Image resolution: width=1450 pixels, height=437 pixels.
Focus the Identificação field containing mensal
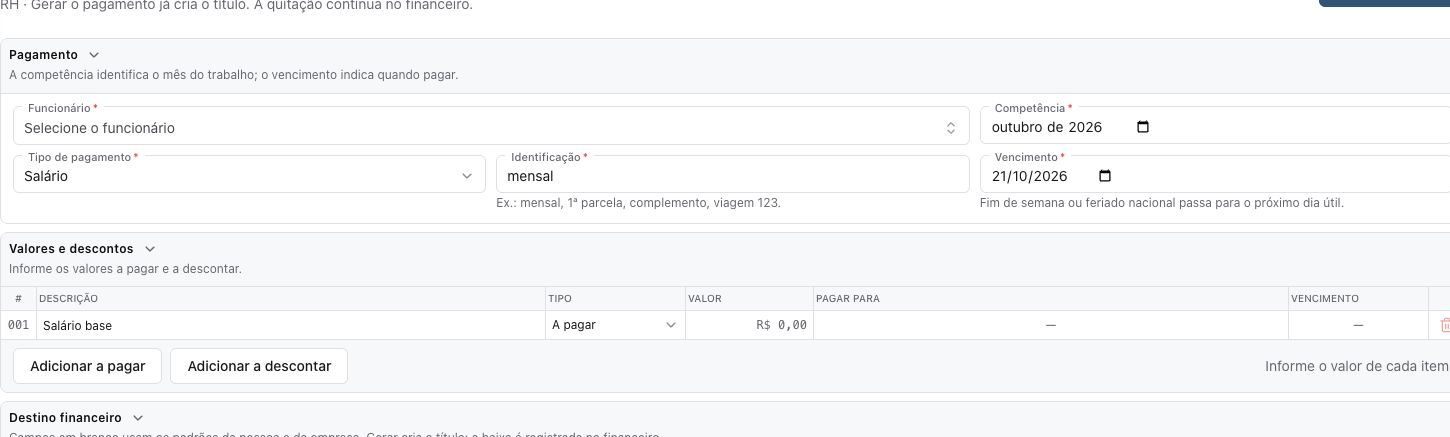(733, 174)
